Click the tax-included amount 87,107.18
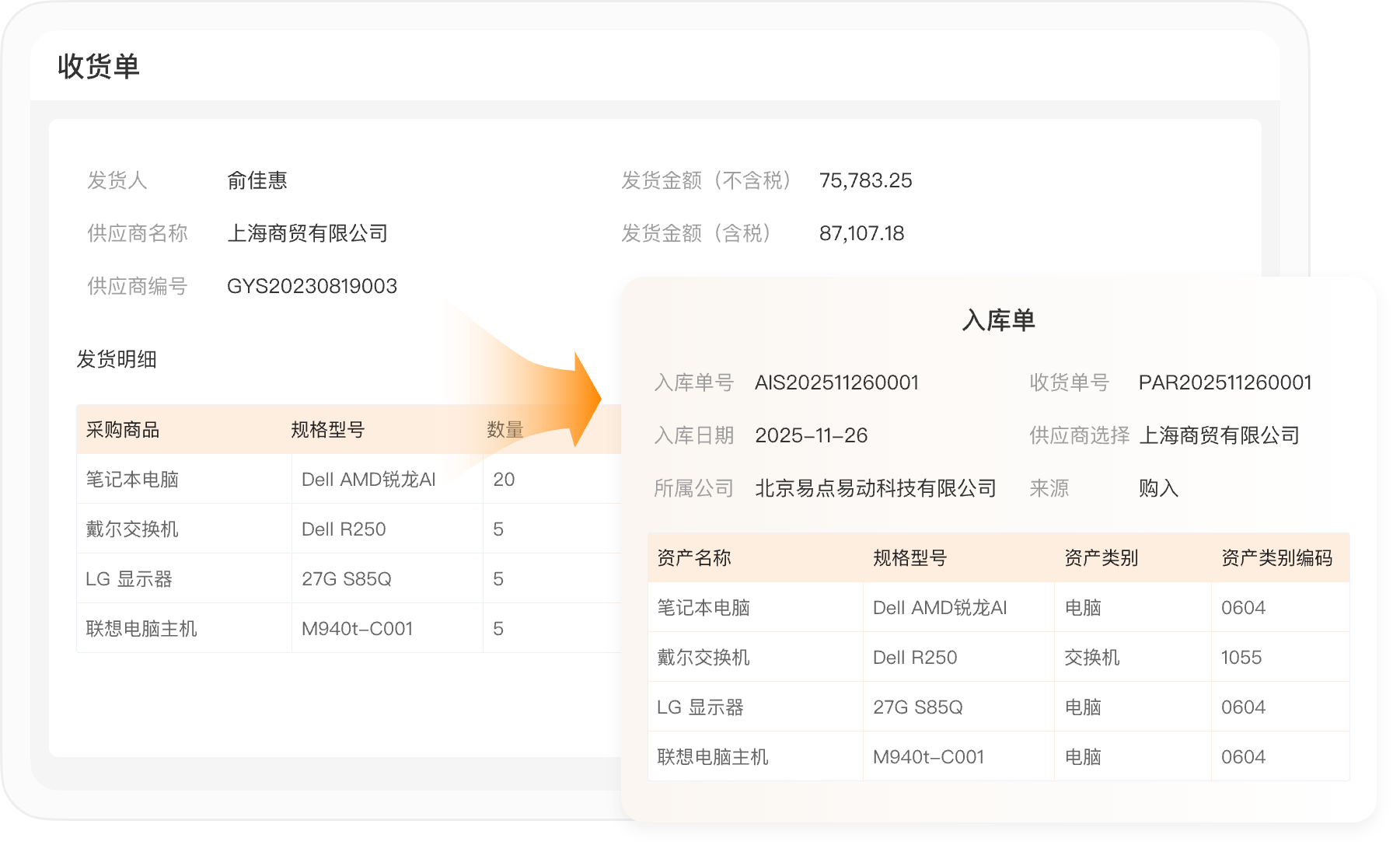Image resolution: width=1400 pixels, height=852 pixels. click(x=861, y=233)
